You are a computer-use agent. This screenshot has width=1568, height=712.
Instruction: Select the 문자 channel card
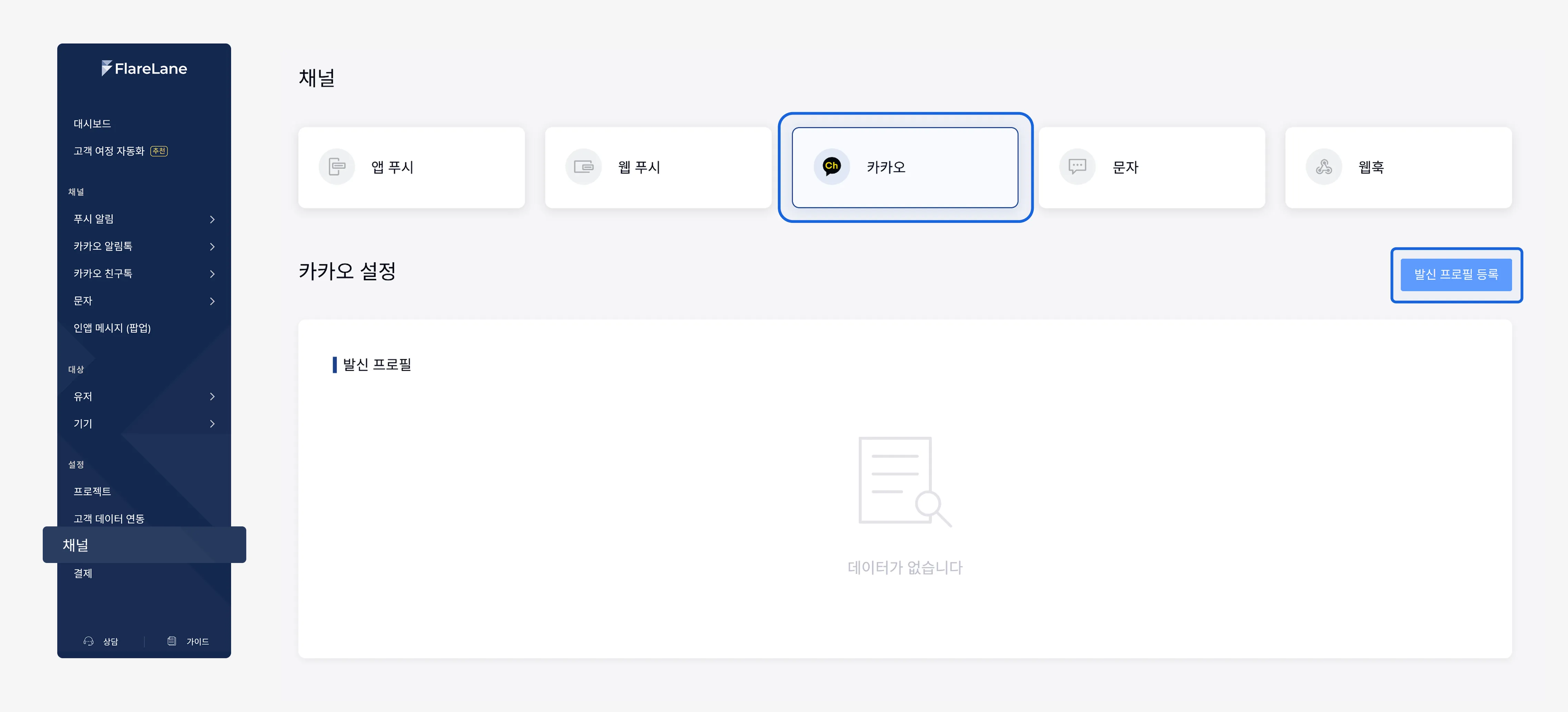pyautogui.click(x=1152, y=167)
